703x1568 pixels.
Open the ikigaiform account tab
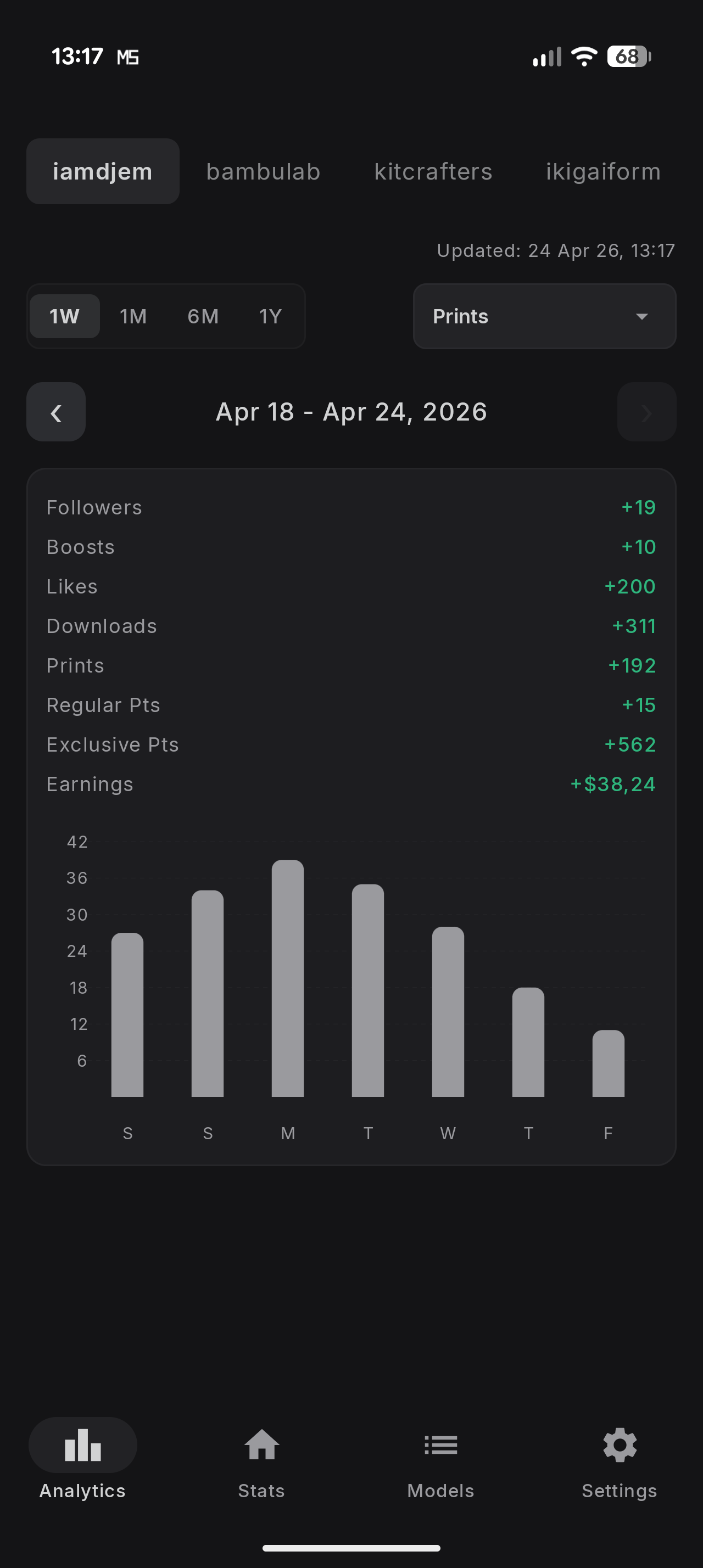pyautogui.click(x=602, y=172)
